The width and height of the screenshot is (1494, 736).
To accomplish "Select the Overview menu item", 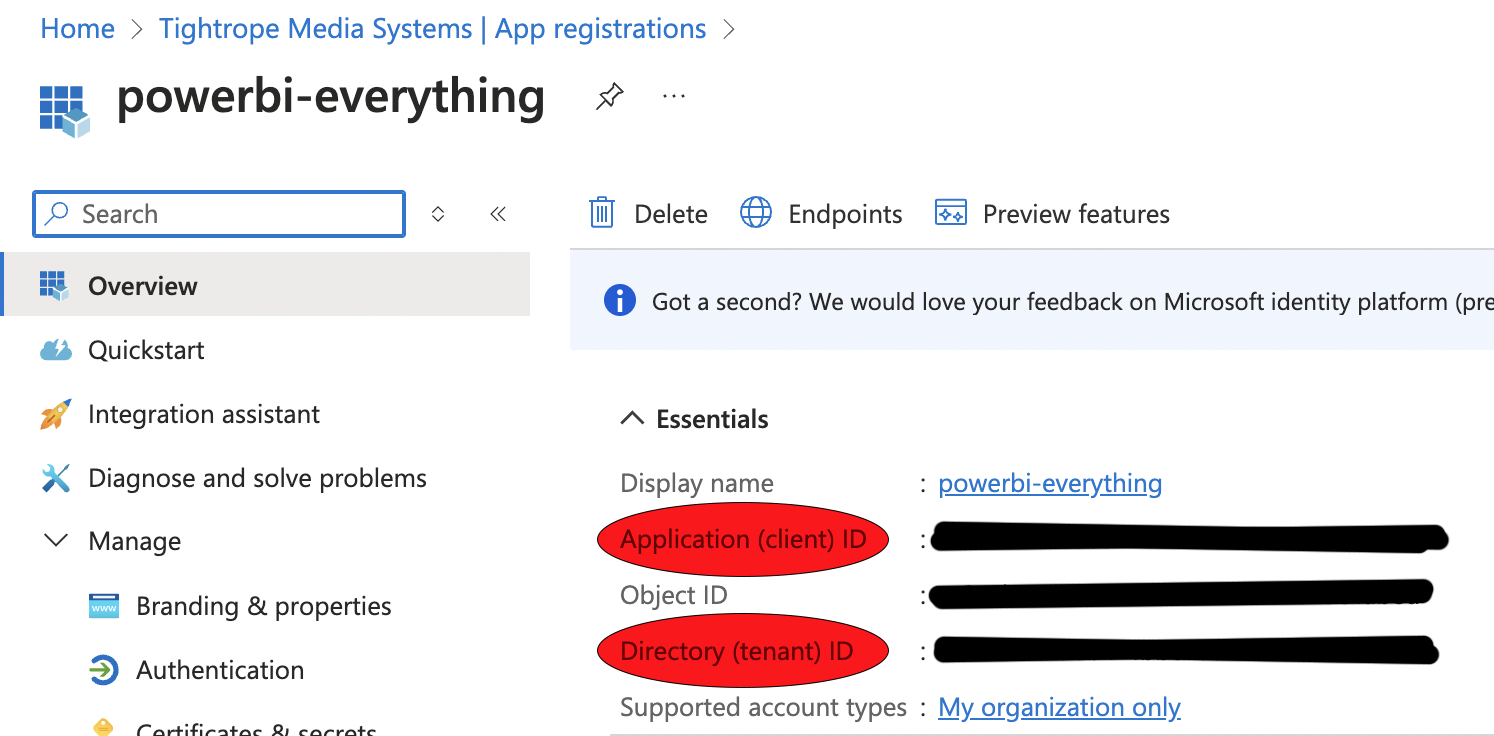I will tap(267, 285).
